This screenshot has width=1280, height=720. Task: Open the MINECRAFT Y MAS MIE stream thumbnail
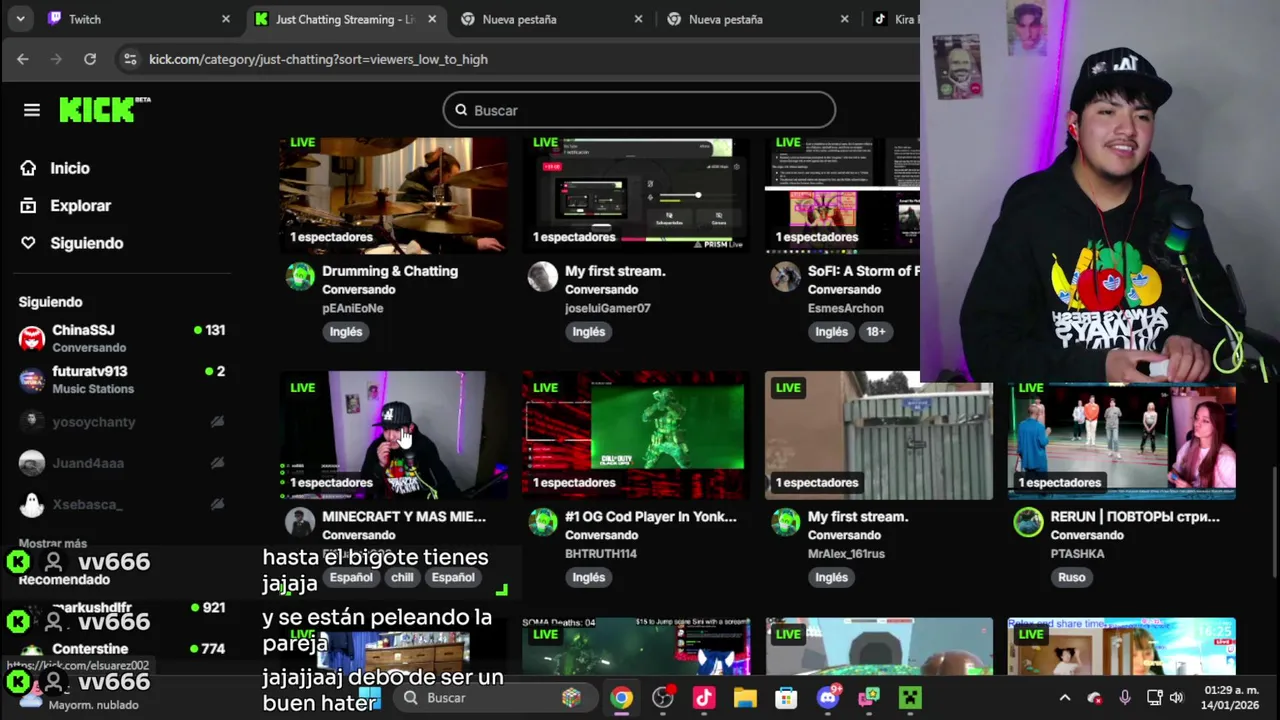[x=393, y=435]
